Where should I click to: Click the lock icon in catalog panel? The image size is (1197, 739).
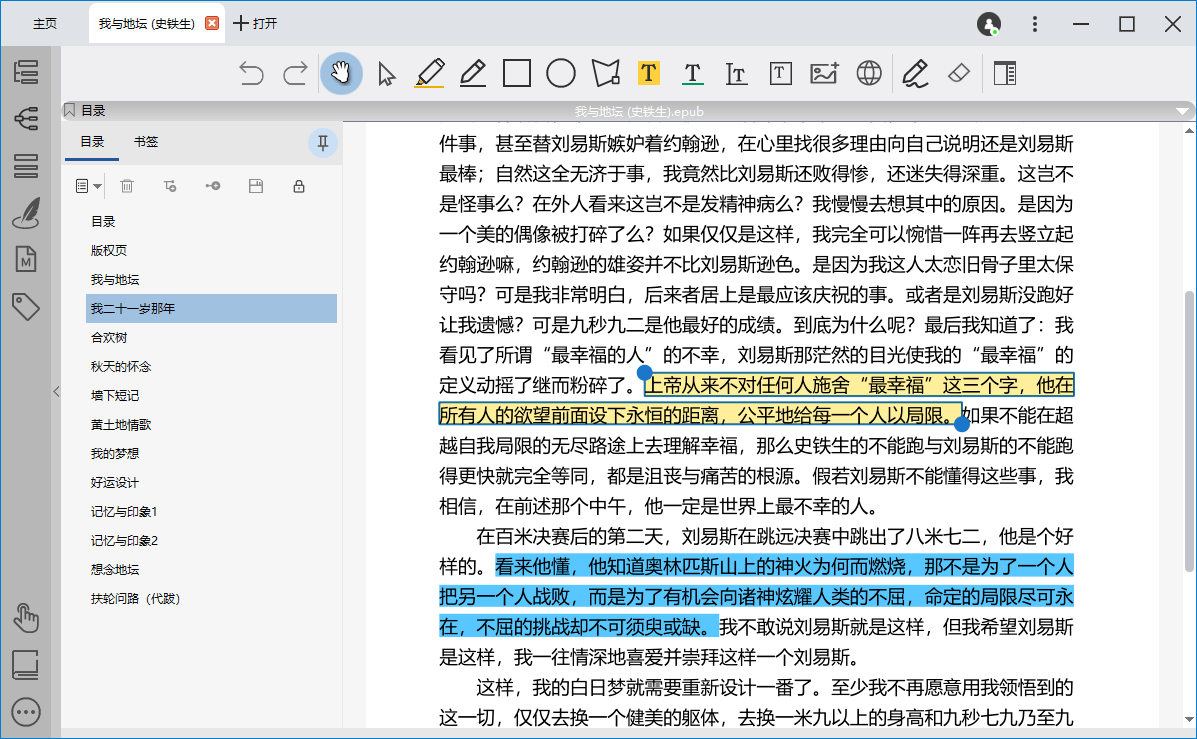point(297,186)
